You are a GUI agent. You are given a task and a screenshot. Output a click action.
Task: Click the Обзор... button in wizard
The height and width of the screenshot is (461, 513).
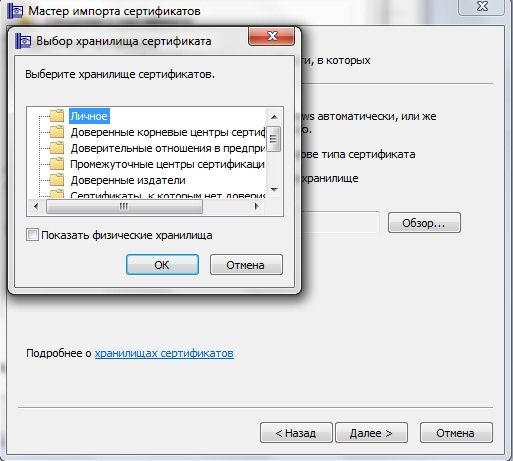tap(424, 222)
